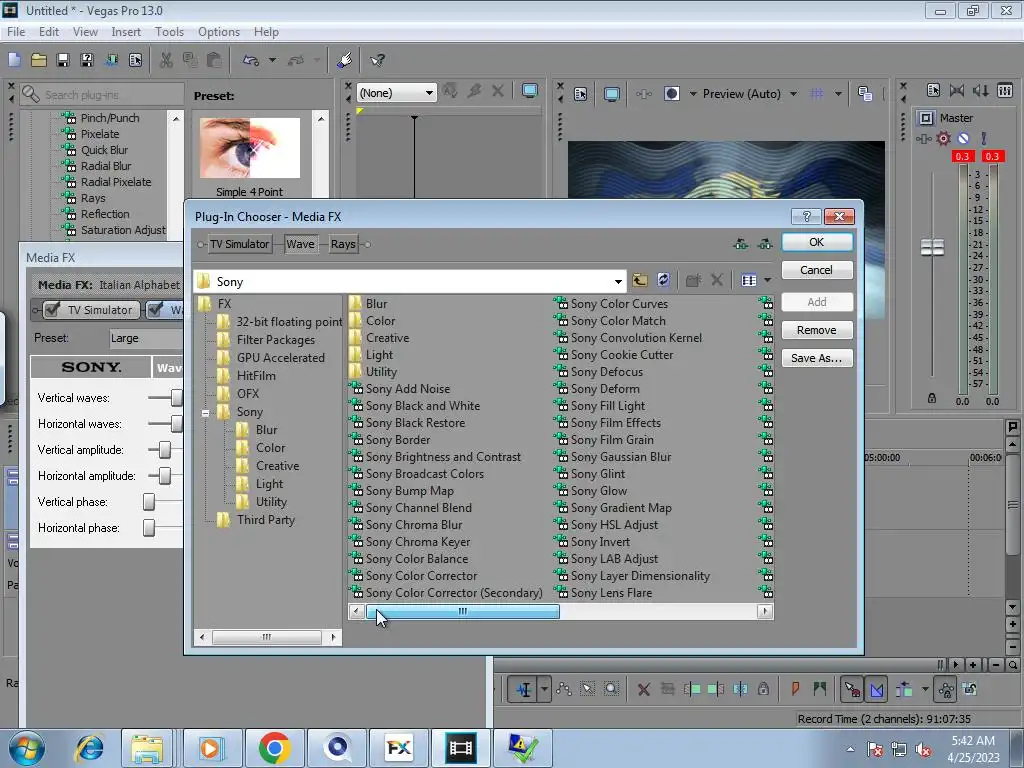This screenshot has width=1024, height=768.
Task: Collapse the Sony folder in the tree
Action: click(x=205, y=413)
